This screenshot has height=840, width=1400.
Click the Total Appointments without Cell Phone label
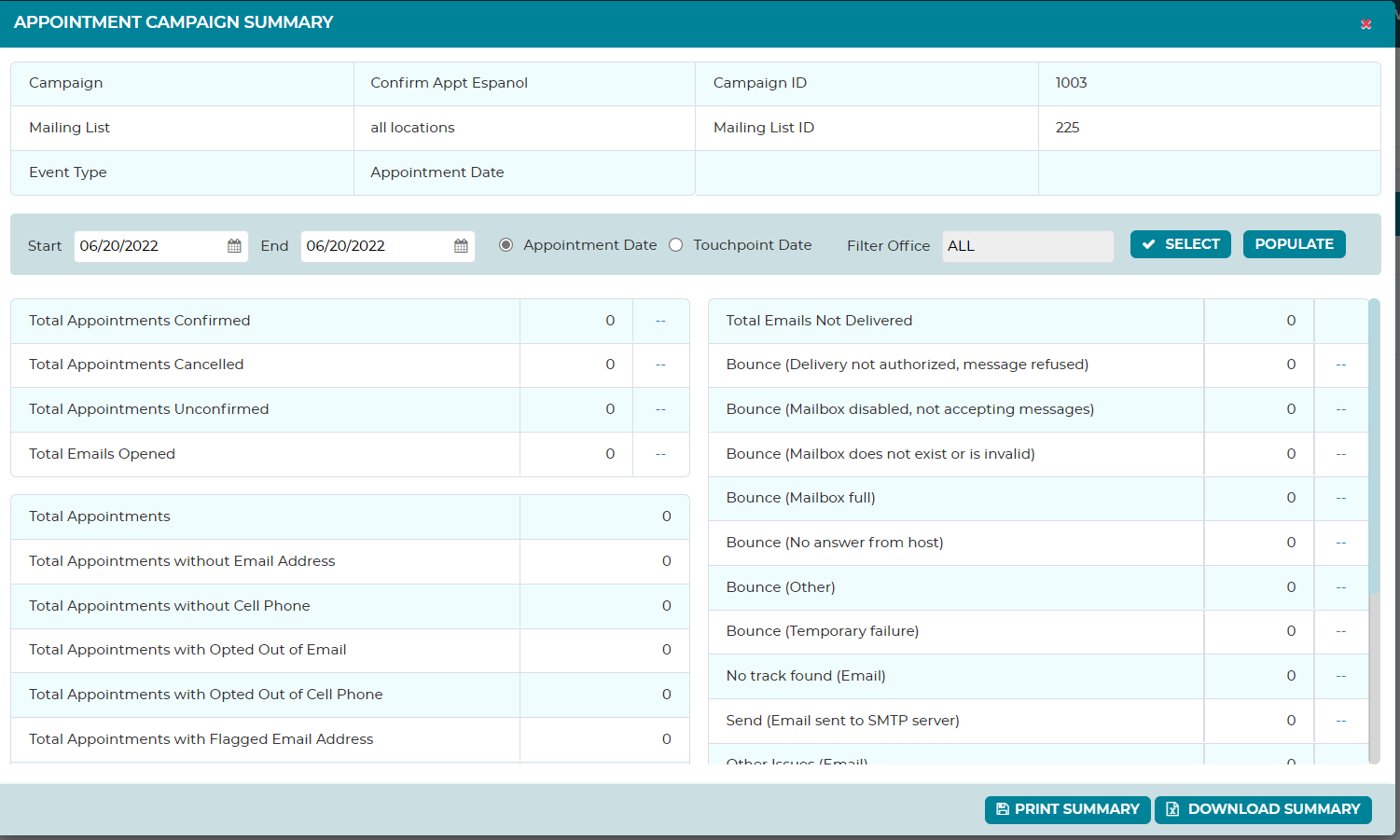[170, 606]
